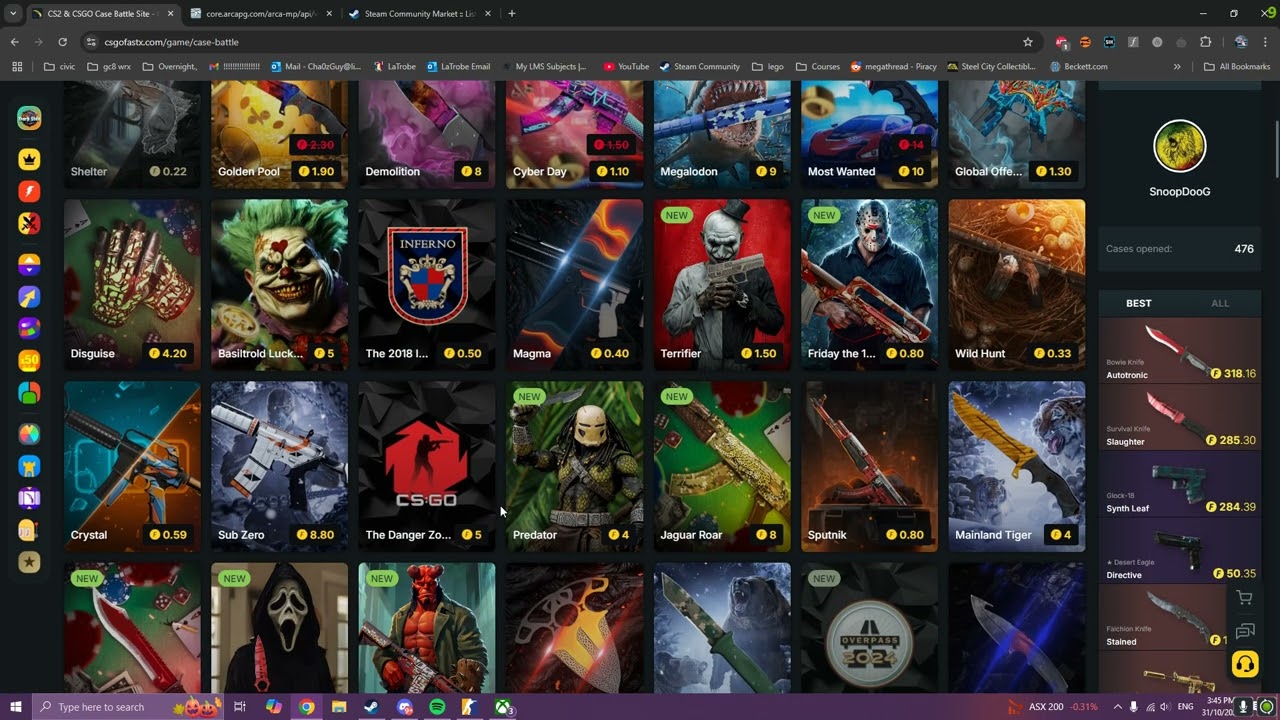Open SnoopDooG's profile avatar
Screen dimensions: 1280x720
point(1180,146)
